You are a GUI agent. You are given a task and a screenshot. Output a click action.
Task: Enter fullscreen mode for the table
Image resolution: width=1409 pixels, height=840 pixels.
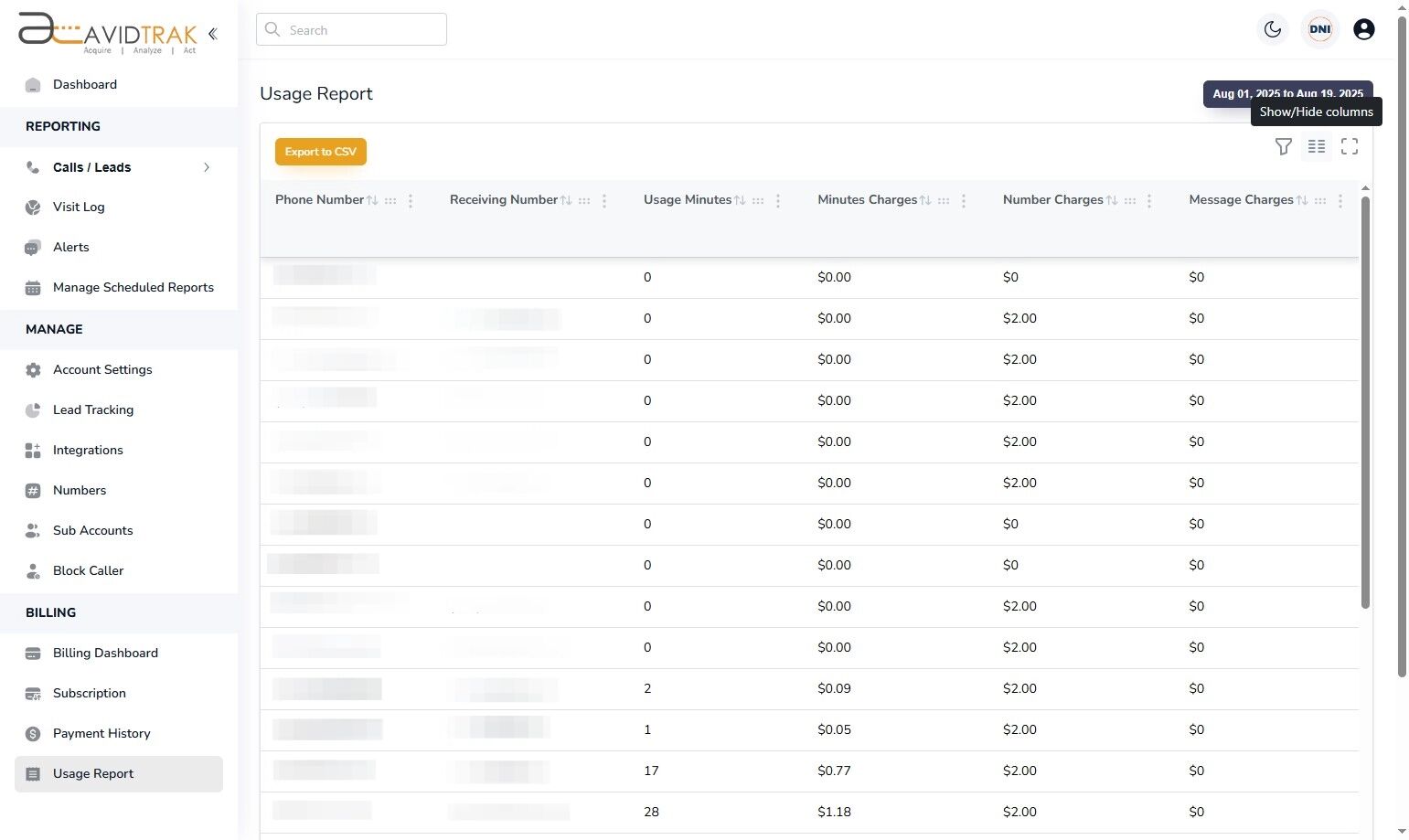tap(1350, 146)
